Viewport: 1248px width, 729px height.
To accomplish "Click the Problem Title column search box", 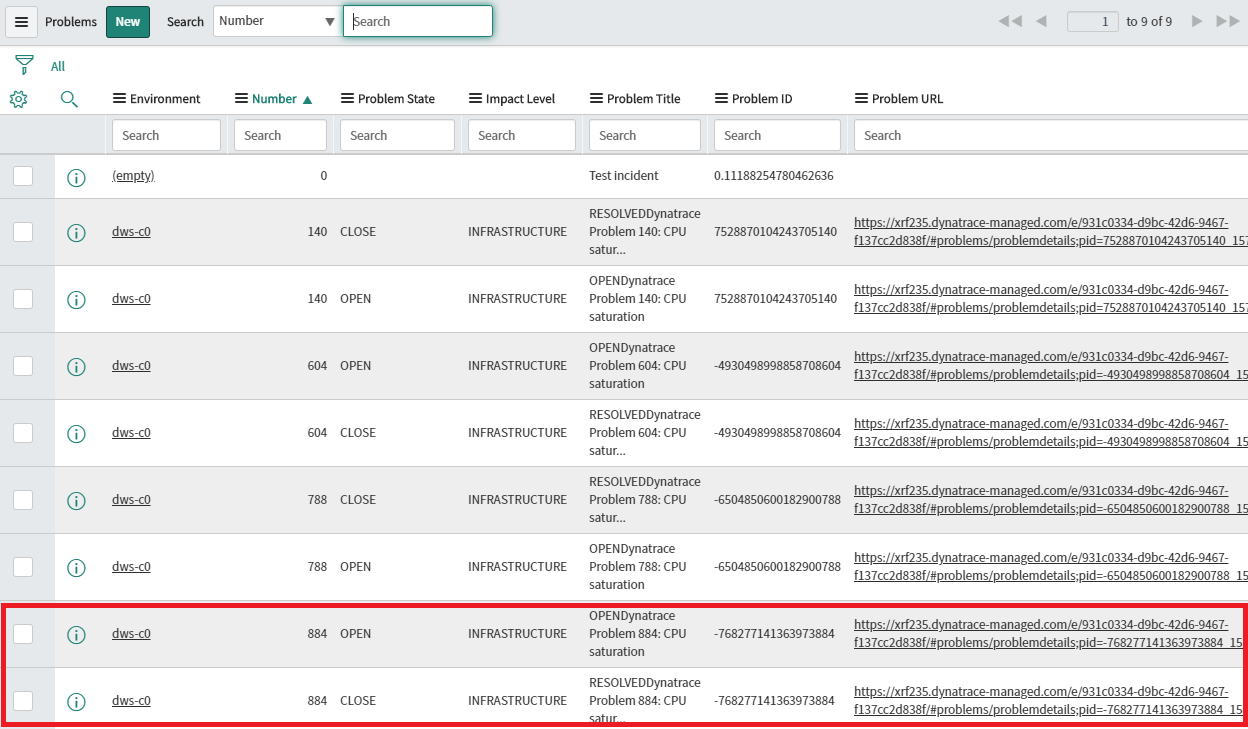I will 644,135.
